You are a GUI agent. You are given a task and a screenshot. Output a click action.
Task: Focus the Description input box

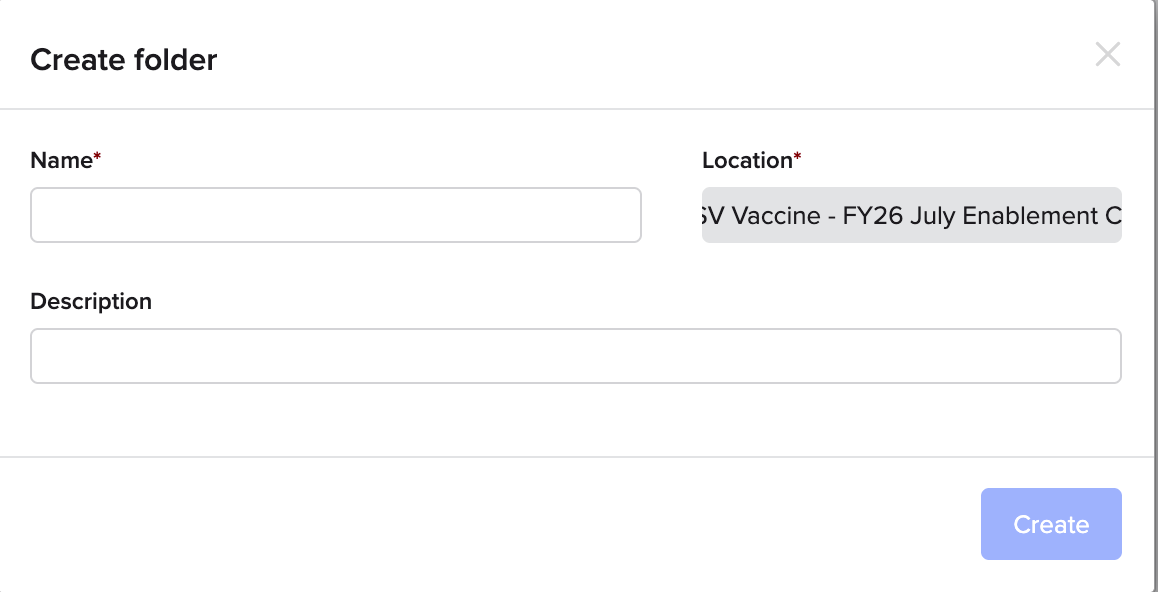click(575, 356)
